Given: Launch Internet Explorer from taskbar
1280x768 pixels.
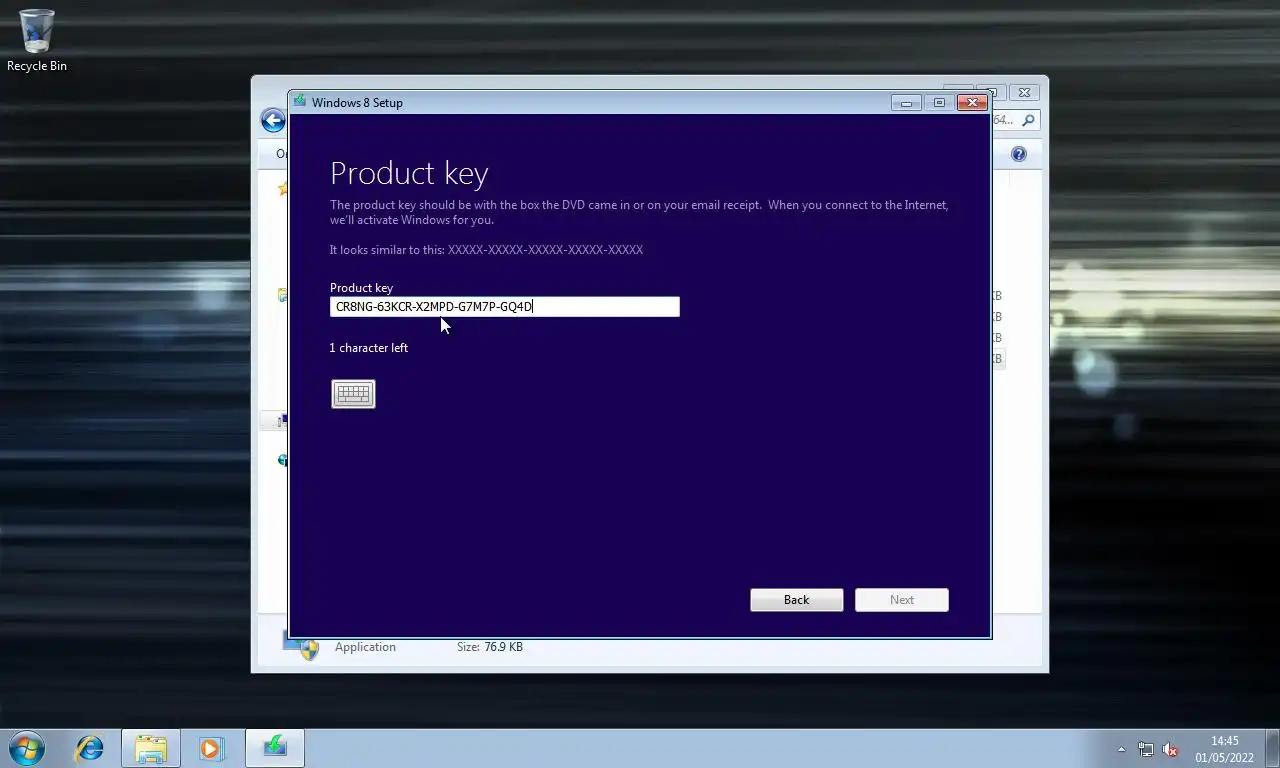Looking at the screenshot, I should (x=90, y=748).
